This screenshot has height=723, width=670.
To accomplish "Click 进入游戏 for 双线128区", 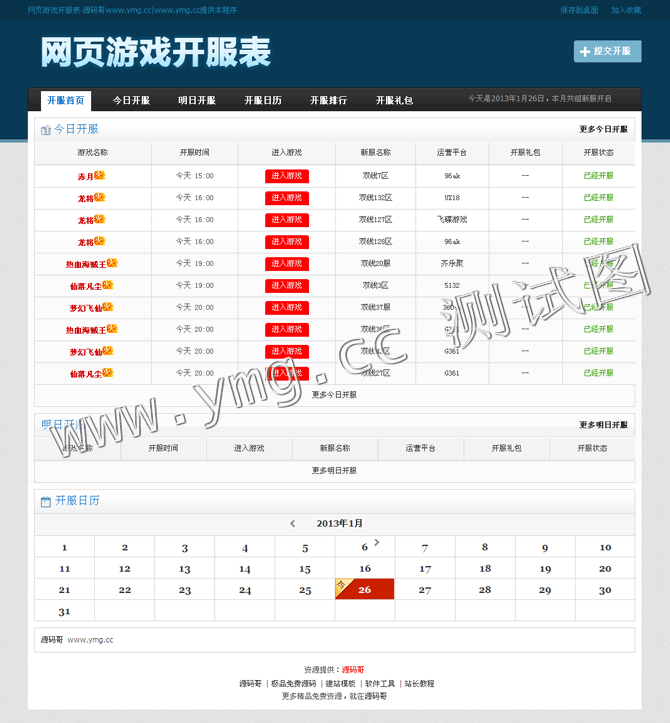I will tap(287, 242).
